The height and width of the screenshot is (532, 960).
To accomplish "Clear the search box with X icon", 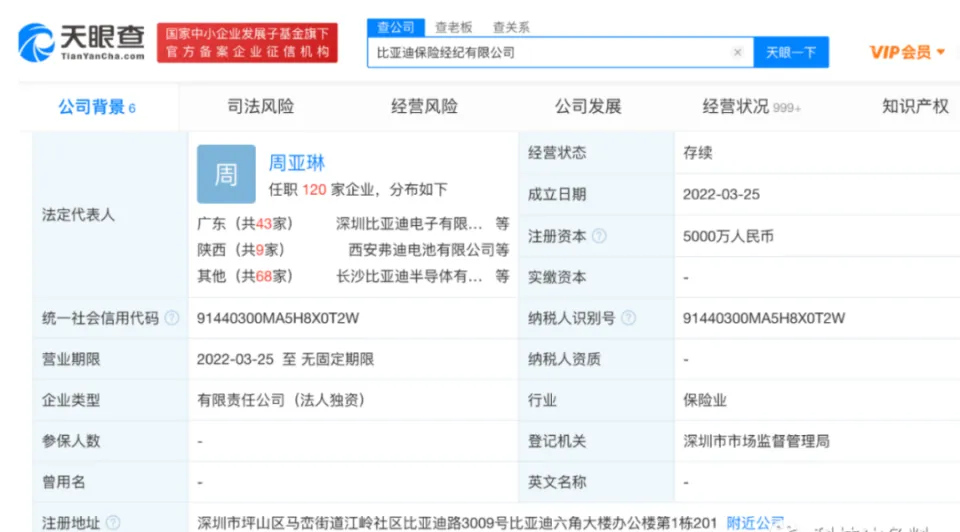I will [x=738, y=52].
